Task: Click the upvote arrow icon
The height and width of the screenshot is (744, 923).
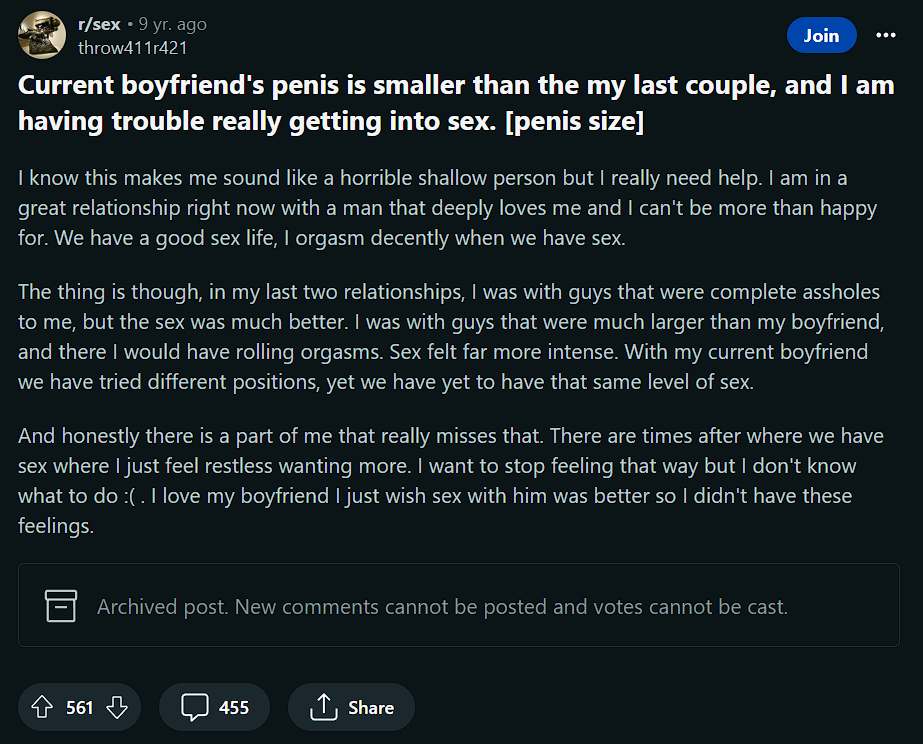Action: point(42,707)
